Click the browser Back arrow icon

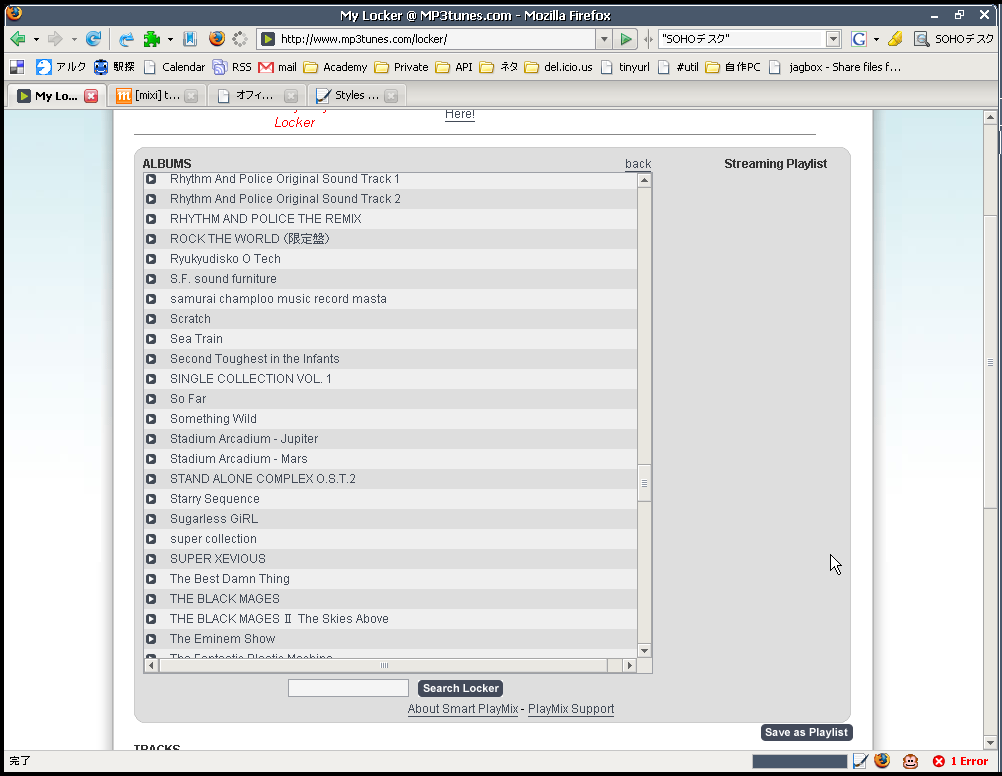pos(18,39)
